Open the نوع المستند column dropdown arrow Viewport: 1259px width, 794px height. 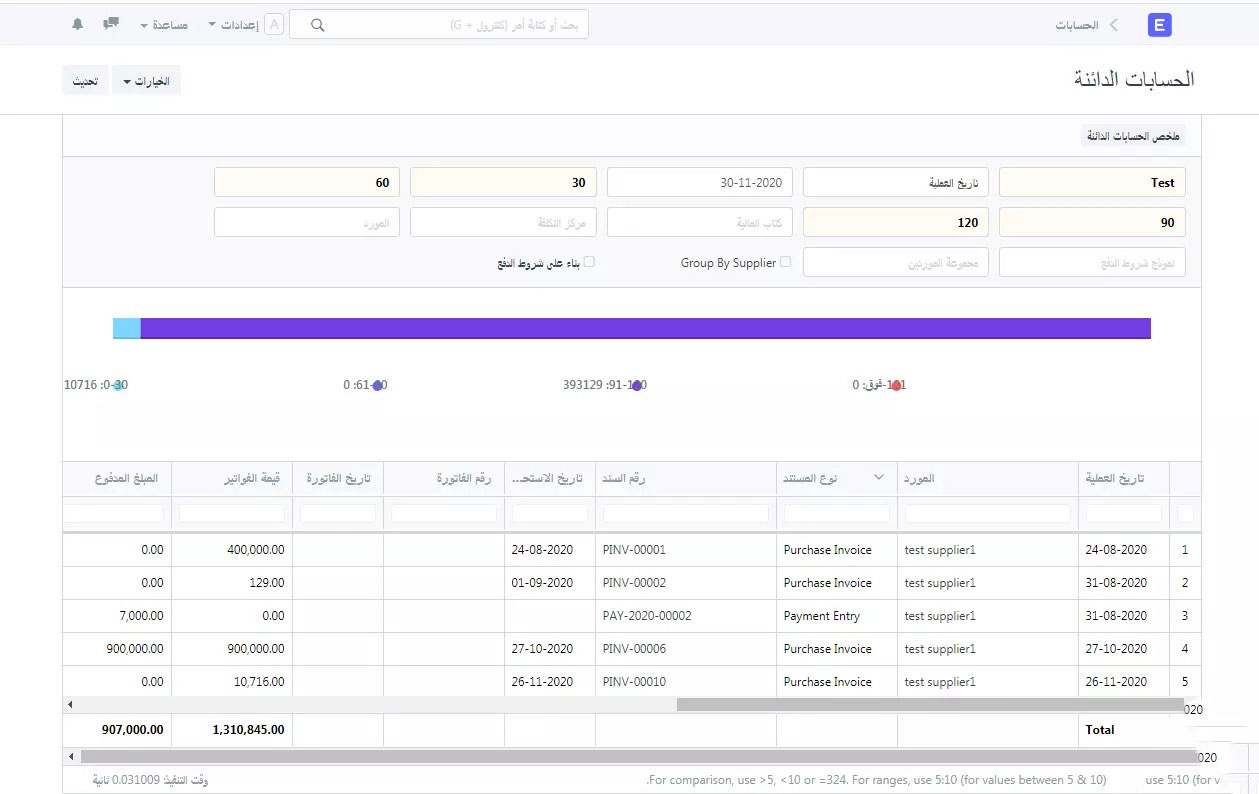[x=879, y=478]
